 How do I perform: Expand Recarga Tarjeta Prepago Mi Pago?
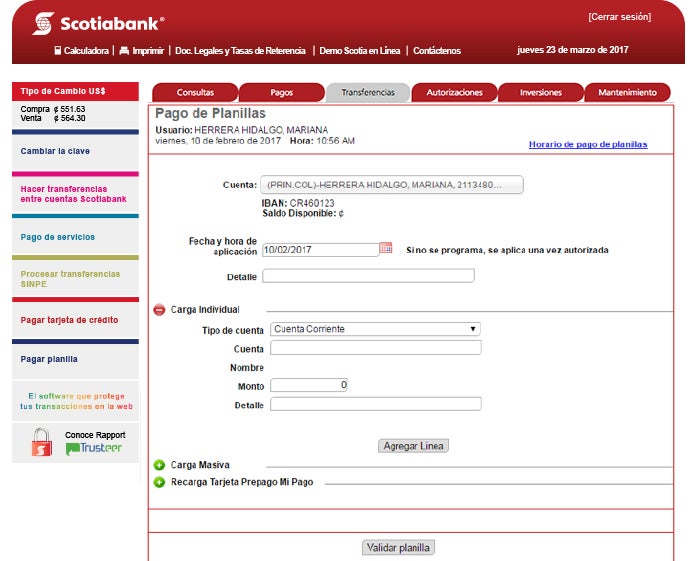click(x=159, y=482)
